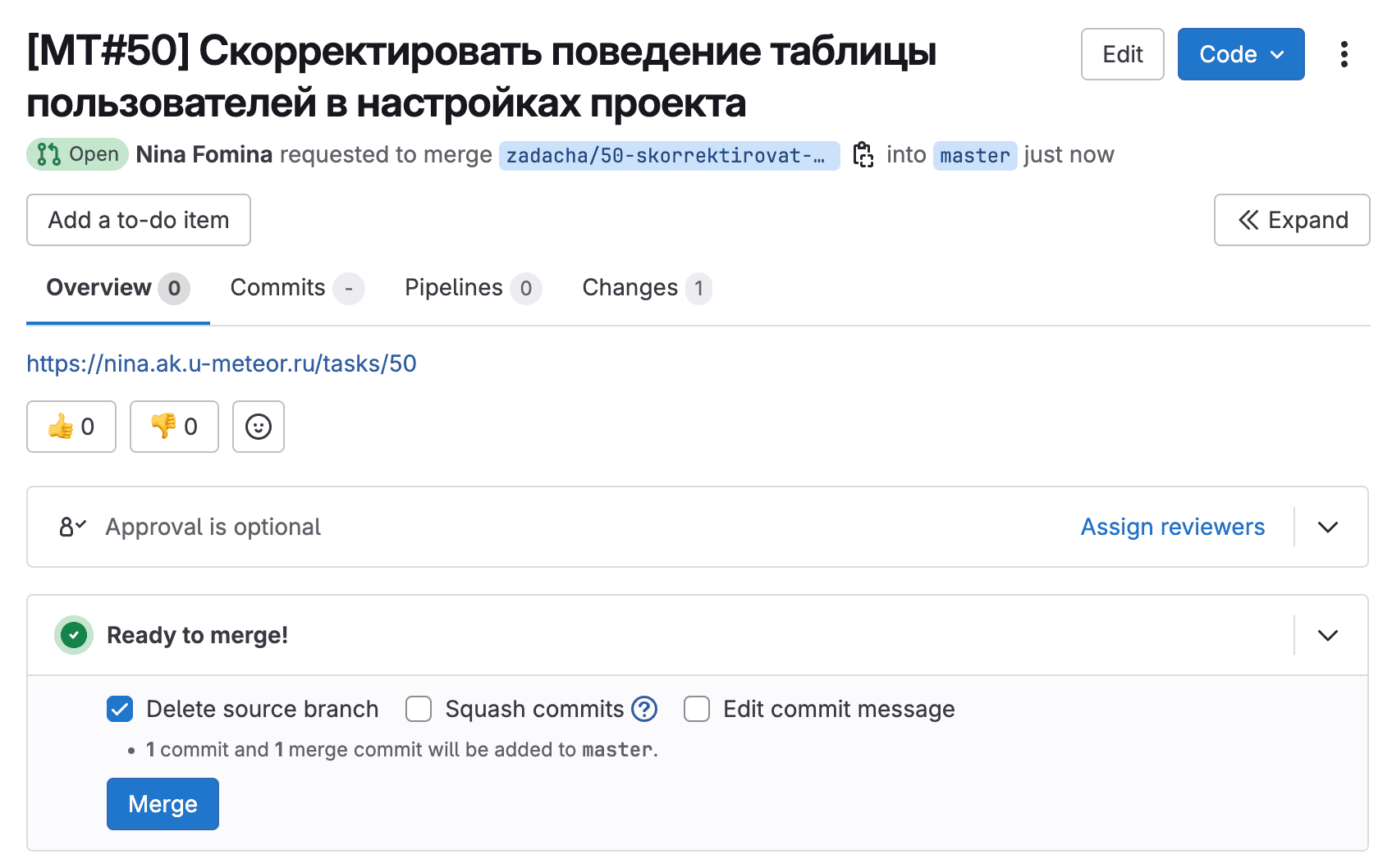Open the Changes tab

pos(647,288)
